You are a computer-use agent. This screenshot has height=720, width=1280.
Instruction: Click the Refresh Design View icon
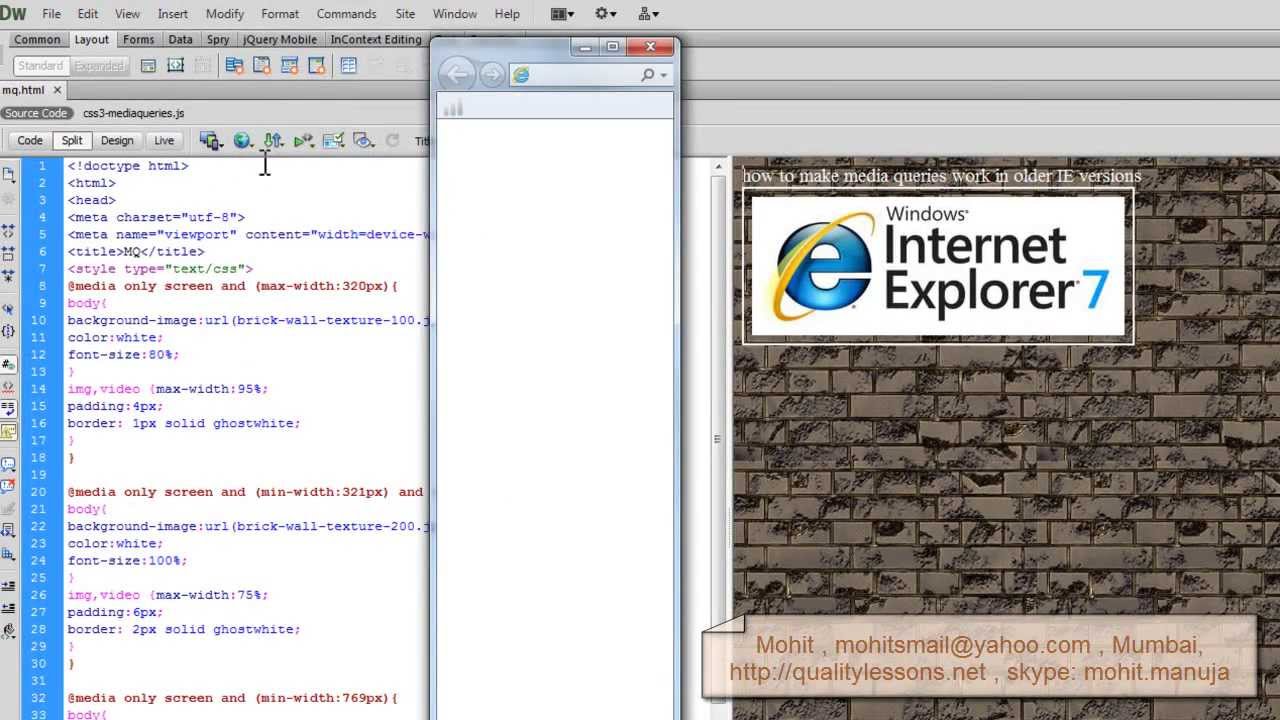click(393, 141)
